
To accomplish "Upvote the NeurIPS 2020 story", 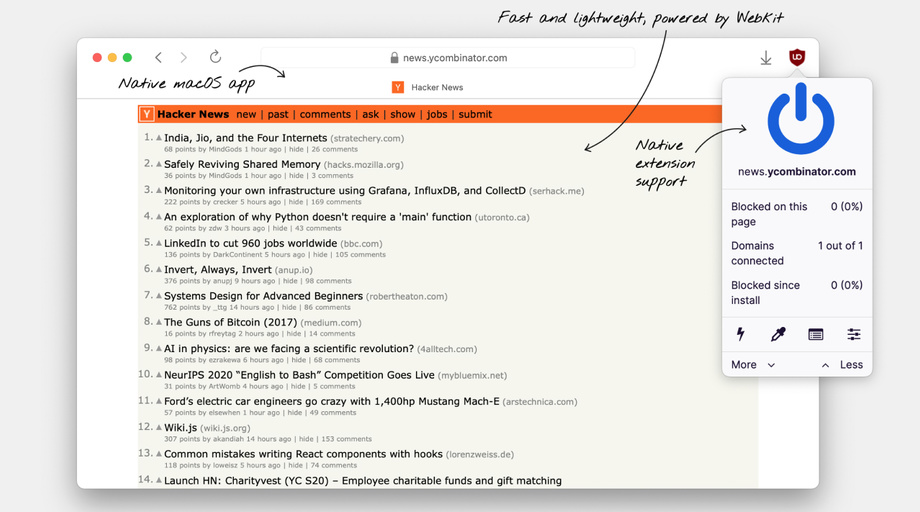I will coord(159,374).
